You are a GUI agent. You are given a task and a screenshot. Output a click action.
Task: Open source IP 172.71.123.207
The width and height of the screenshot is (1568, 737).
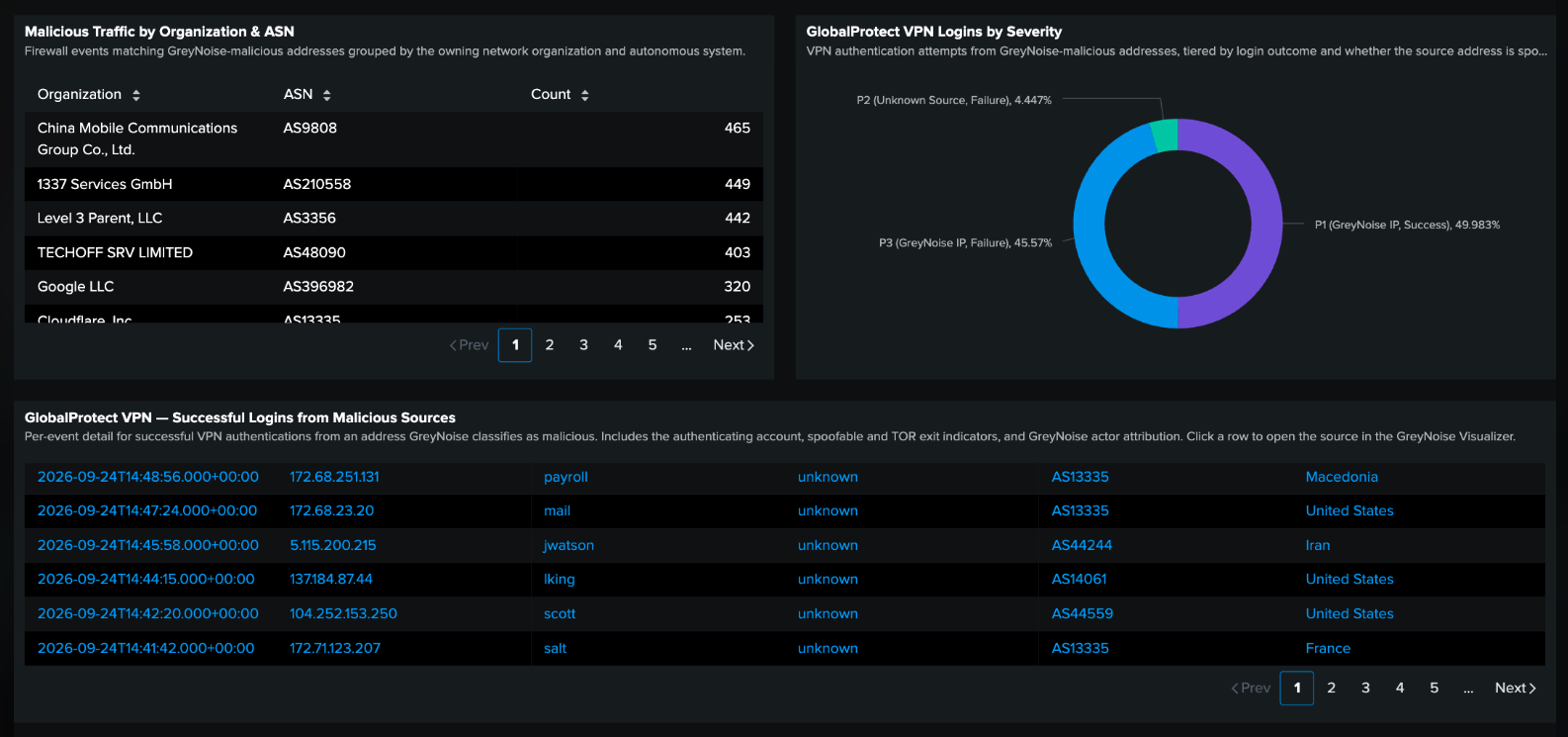tap(335, 649)
